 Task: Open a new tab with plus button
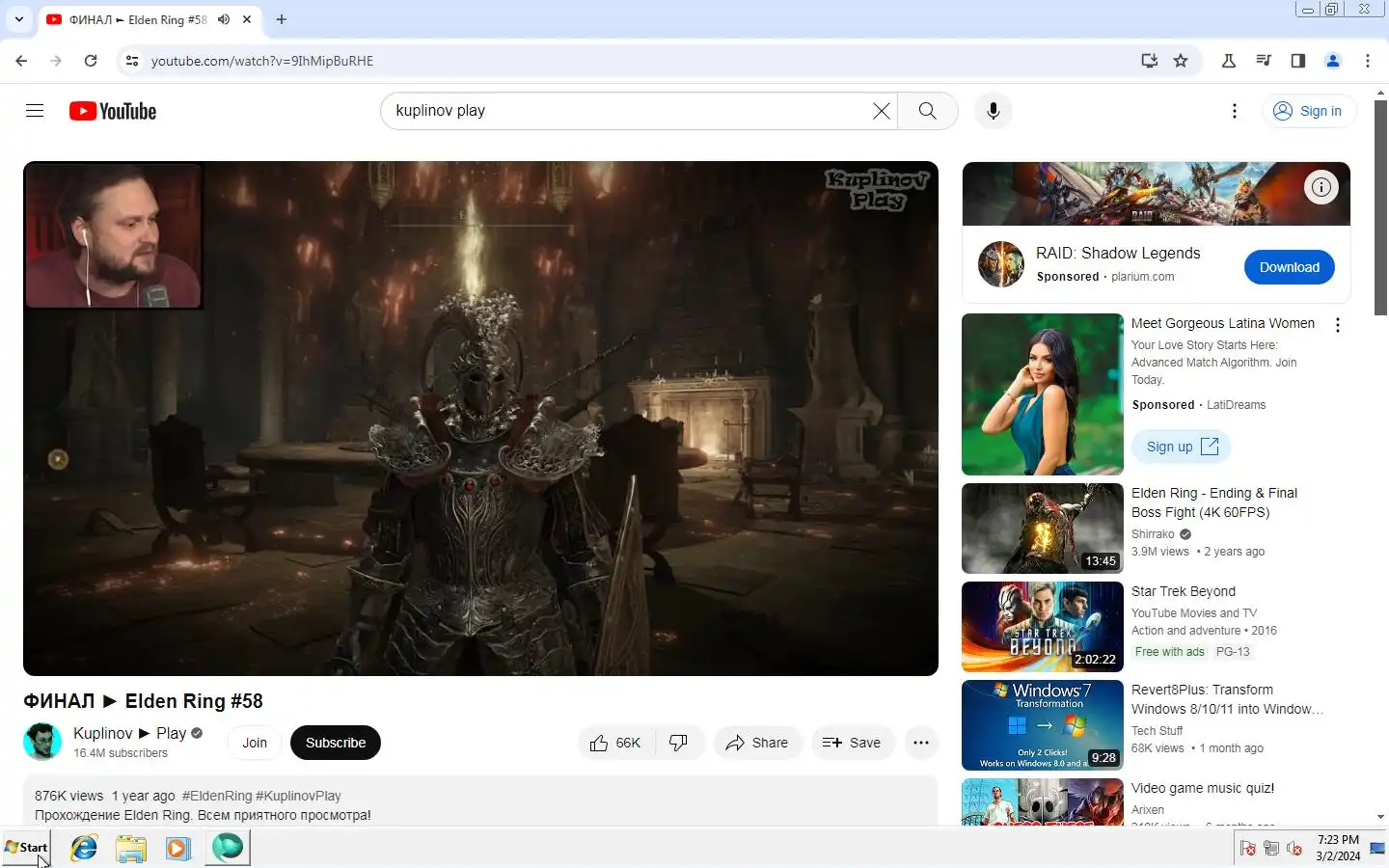(281, 19)
